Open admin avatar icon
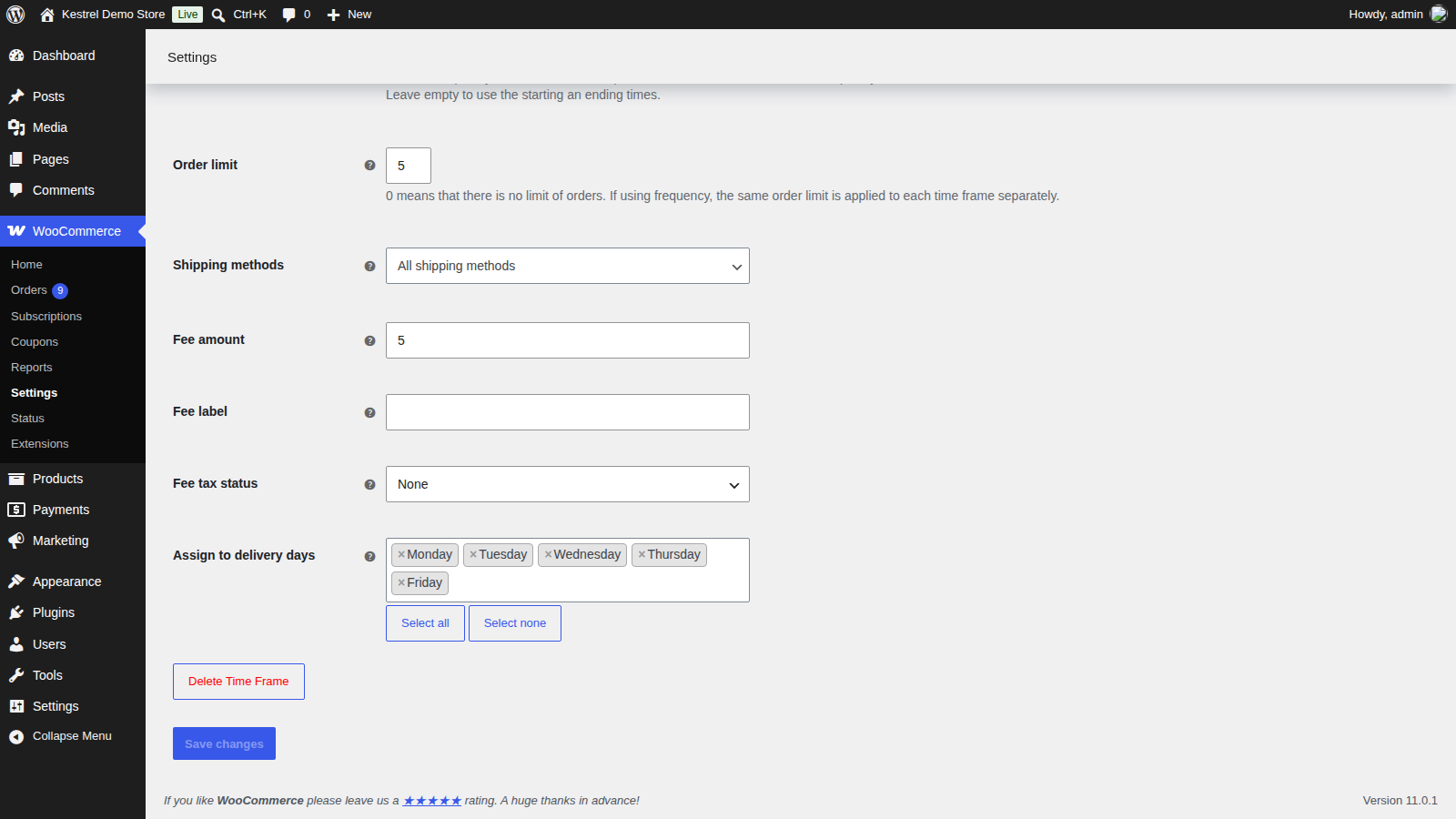 coord(1439,14)
